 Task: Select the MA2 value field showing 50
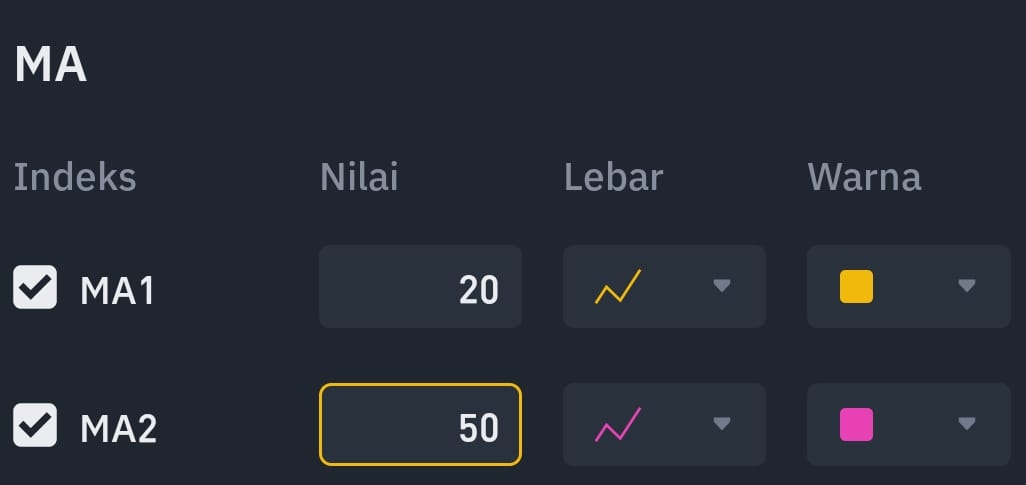[420, 424]
